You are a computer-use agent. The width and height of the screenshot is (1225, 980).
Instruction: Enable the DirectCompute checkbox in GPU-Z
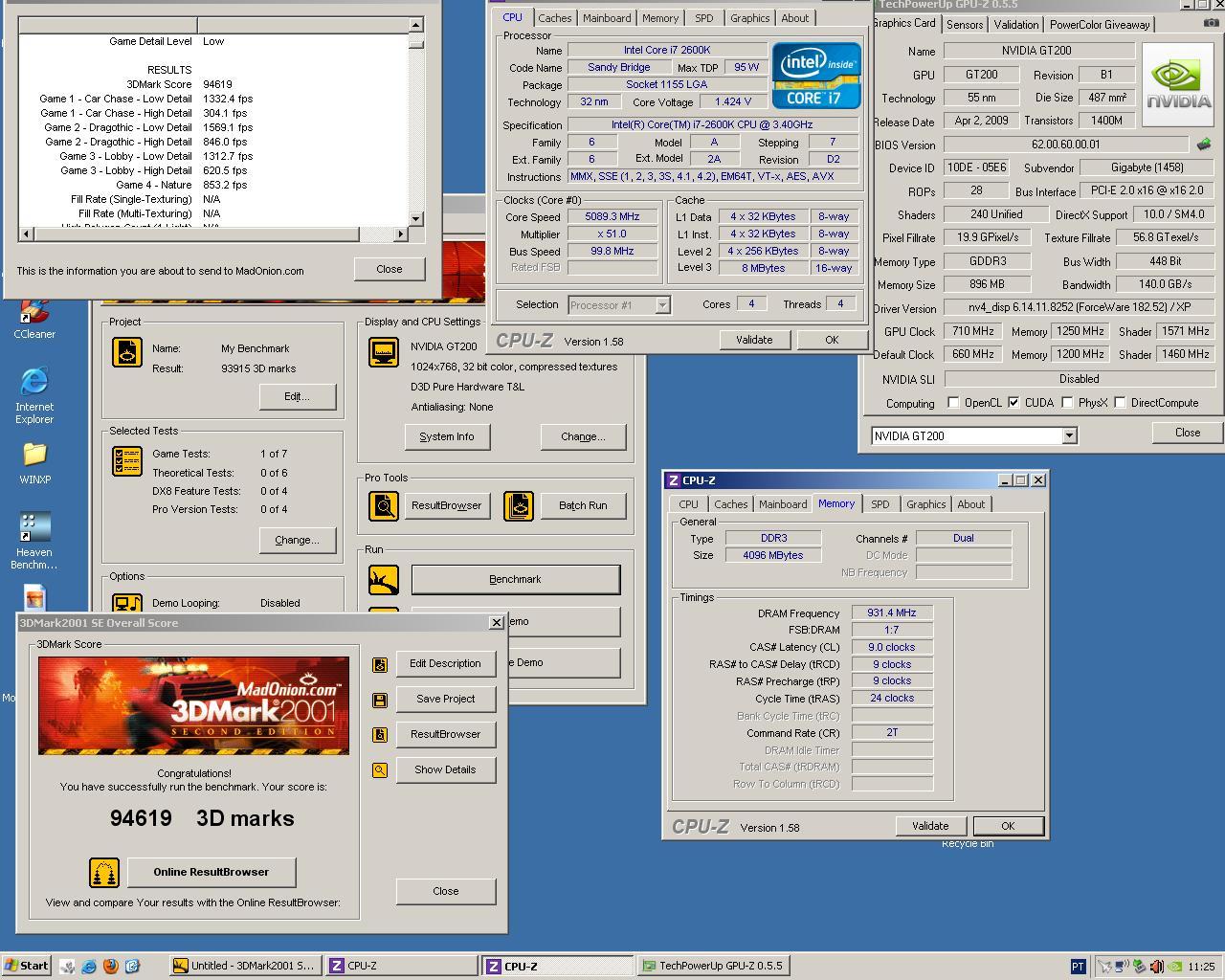pos(1120,403)
